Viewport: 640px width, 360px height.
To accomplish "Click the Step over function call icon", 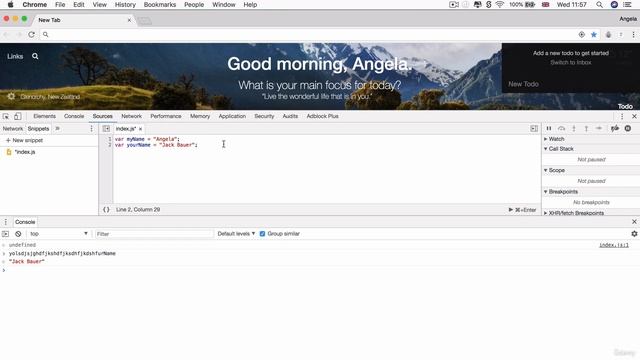I will pos(562,129).
